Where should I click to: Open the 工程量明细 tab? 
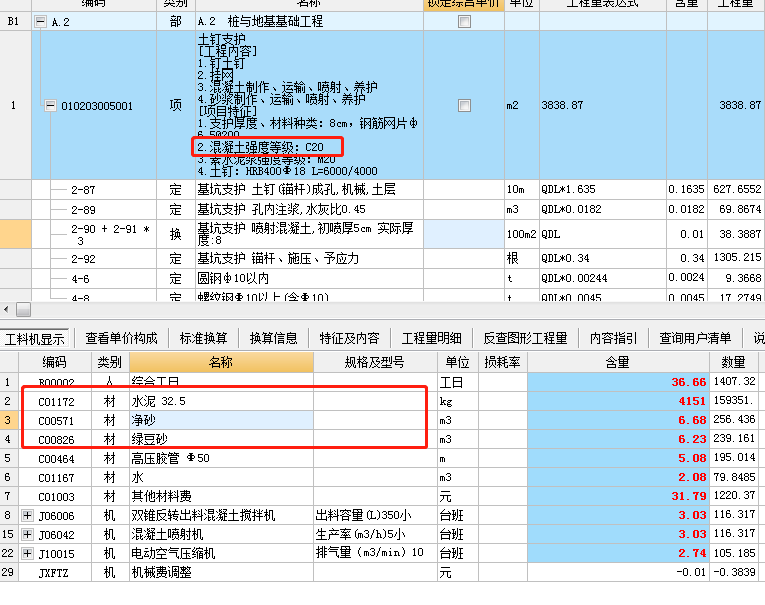[x=432, y=338]
